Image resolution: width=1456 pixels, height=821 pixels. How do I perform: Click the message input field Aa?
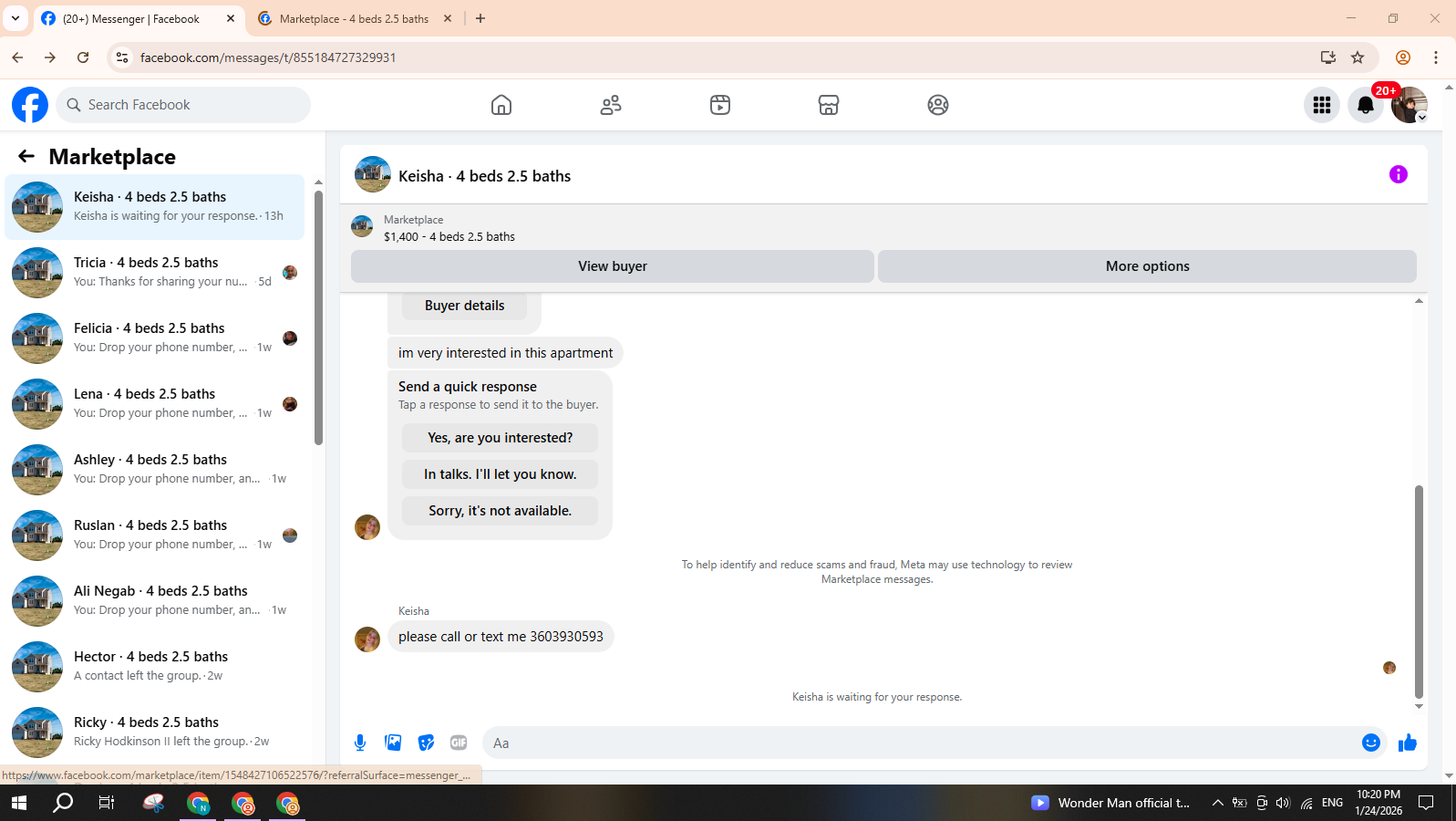click(x=921, y=743)
